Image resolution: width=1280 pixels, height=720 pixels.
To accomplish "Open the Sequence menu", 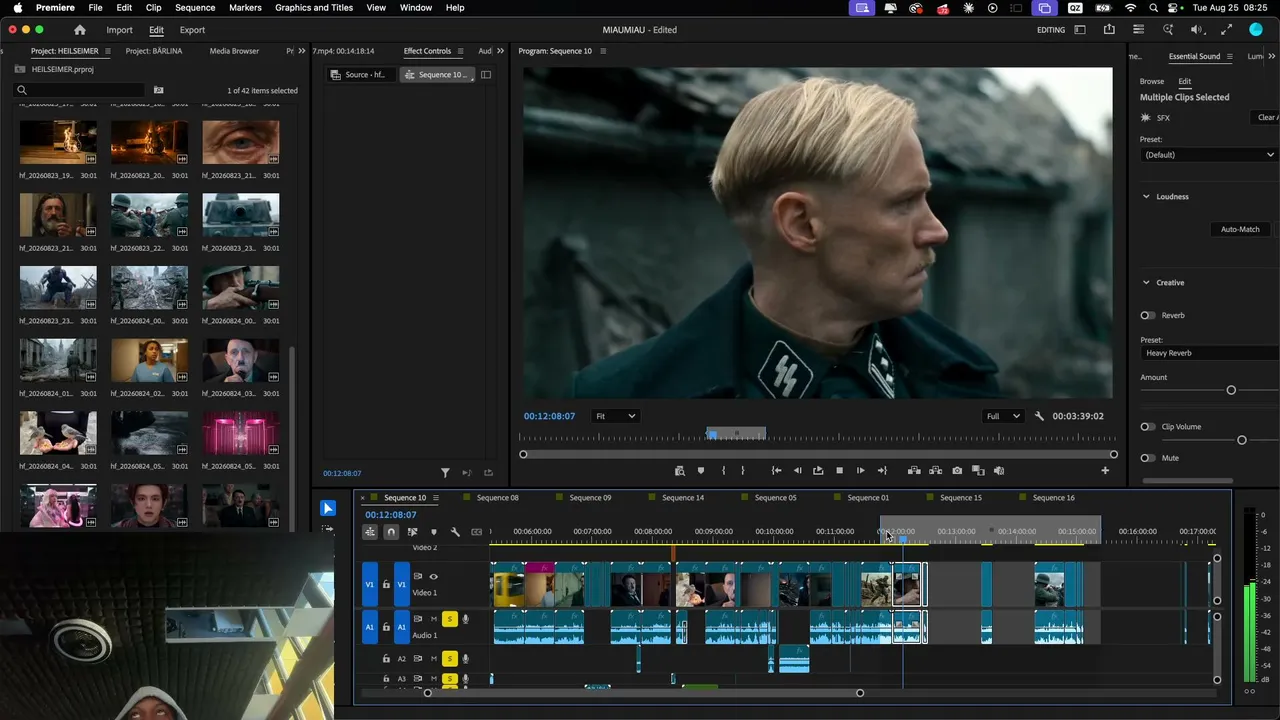I will [195, 8].
